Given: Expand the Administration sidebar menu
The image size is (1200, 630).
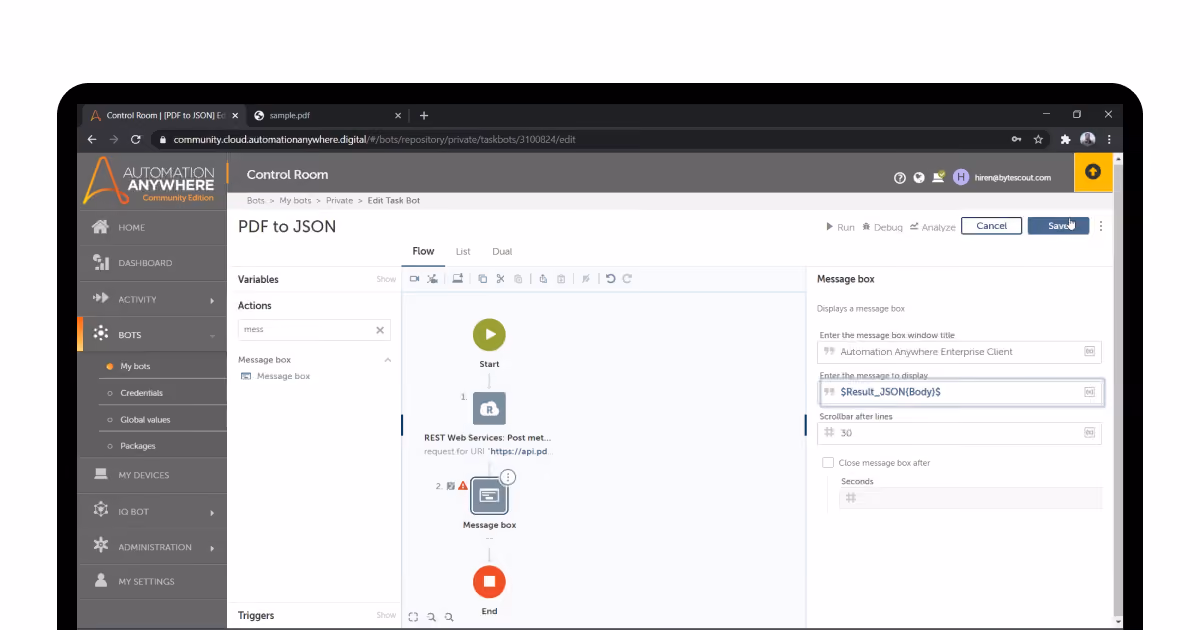Looking at the screenshot, I should (x=212, y=548).
